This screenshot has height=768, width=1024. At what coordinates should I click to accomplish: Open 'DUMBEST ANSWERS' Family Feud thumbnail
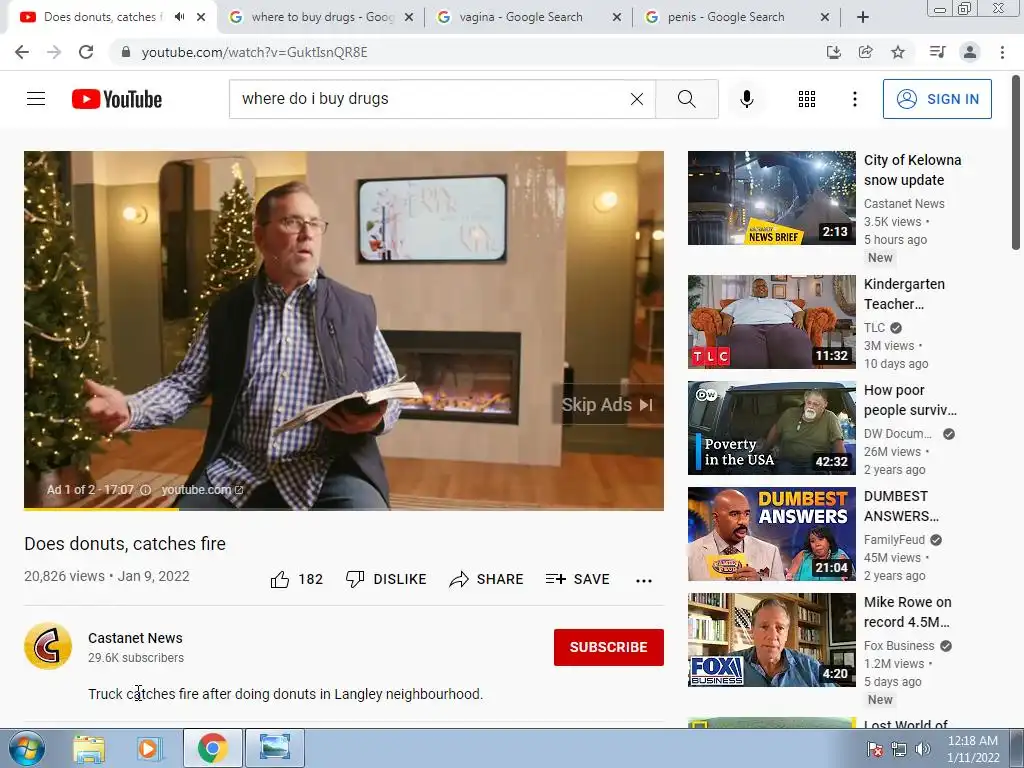(x=771, y=534)
